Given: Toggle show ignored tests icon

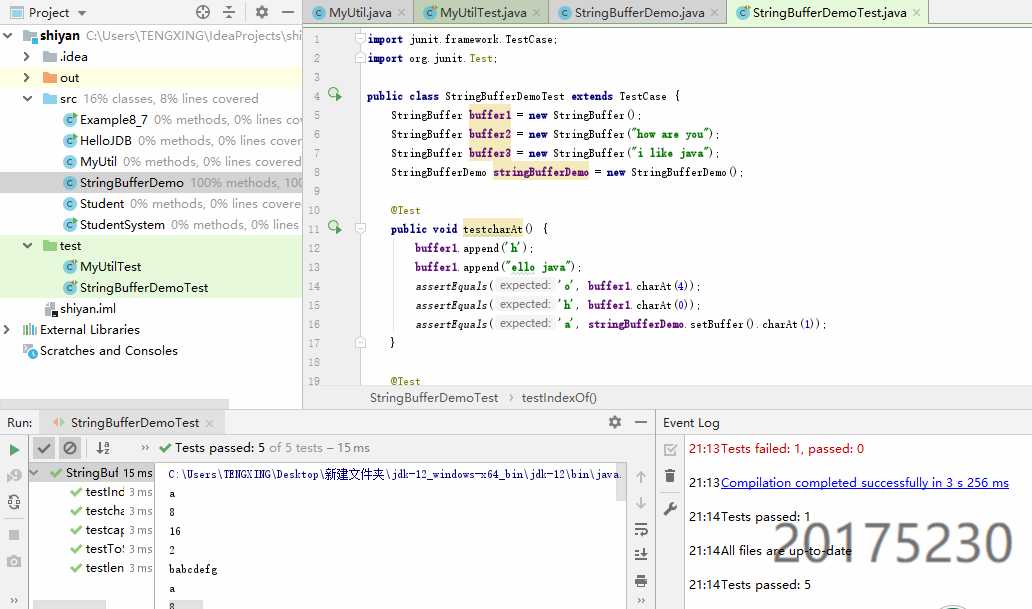Looking at the screenshot, I should pyautogui.click(x=70, y=448).
